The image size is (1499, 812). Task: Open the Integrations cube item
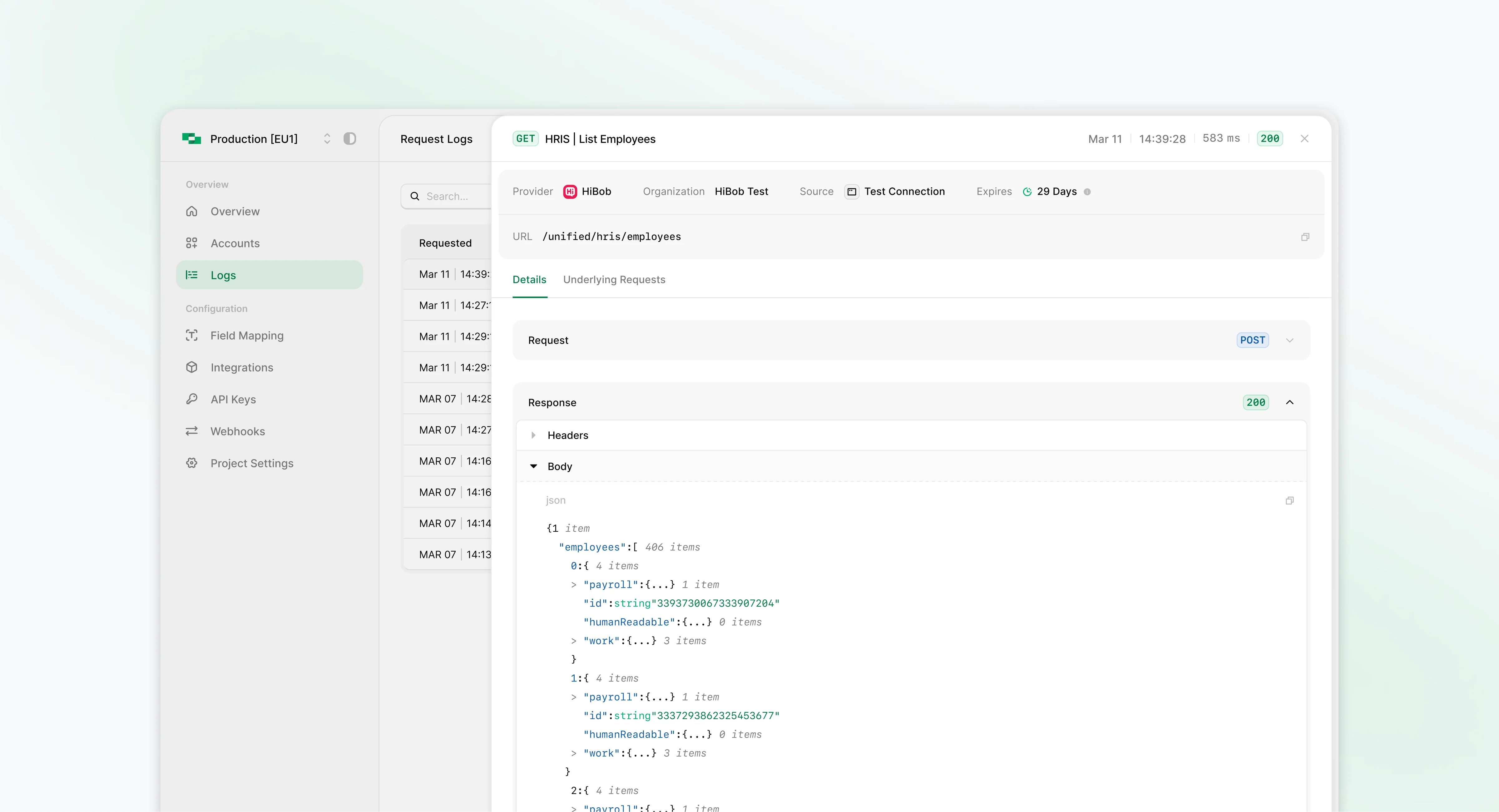pos(241,368)
